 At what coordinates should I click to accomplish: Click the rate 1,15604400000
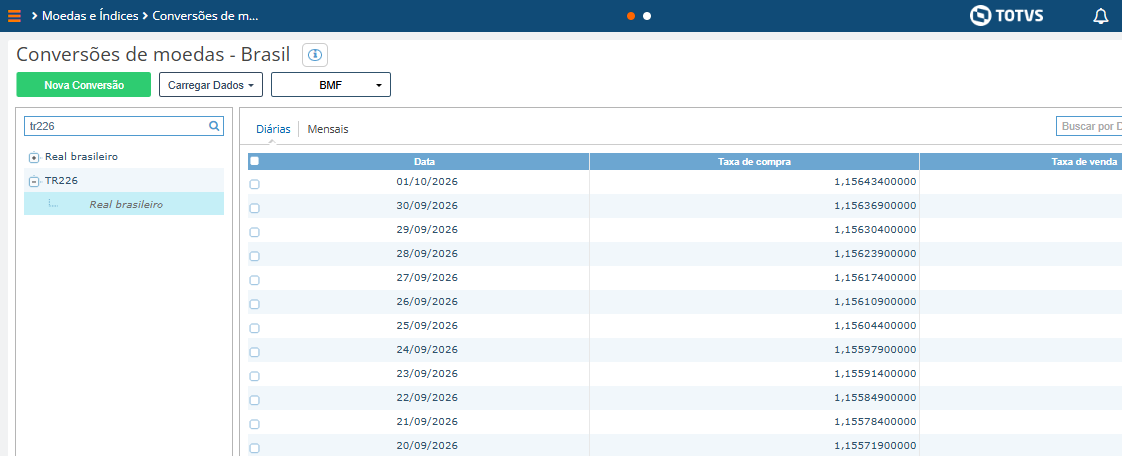pos(875,326)
